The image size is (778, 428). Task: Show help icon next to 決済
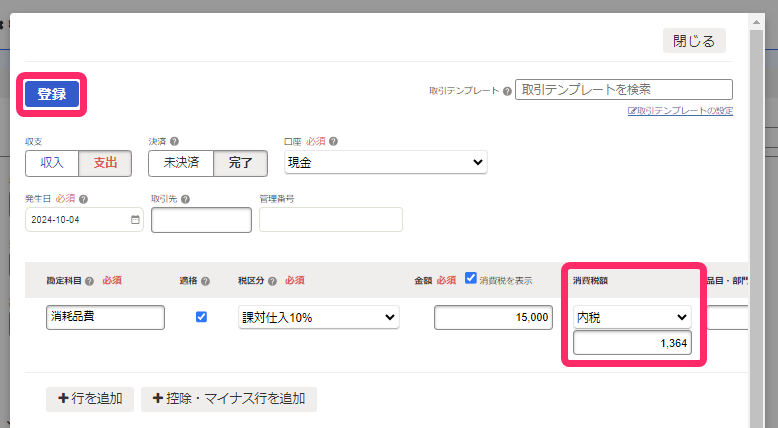pyautogui.click(x=174, y=141)
